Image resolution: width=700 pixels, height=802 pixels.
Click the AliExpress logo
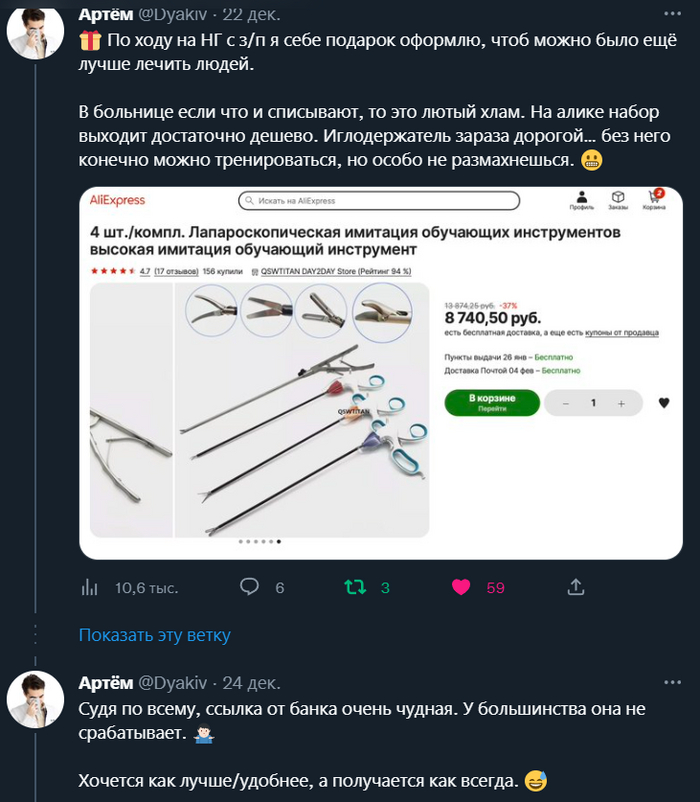click(x=117, y=198)
